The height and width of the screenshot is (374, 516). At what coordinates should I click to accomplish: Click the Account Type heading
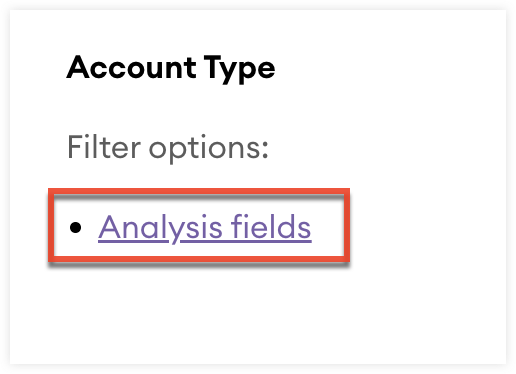(x=171, y=69)
